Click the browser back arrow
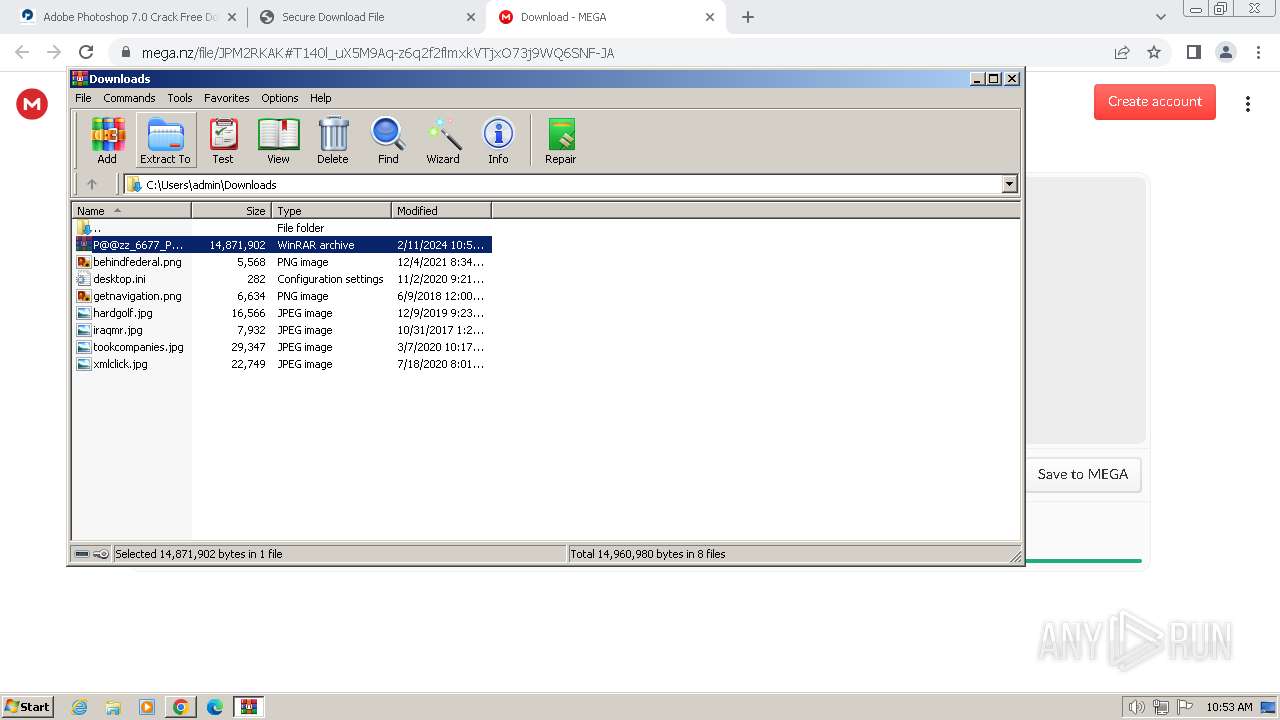Image resolution: width=1280 pixels, height=720 pixels. tap(22, 52)
